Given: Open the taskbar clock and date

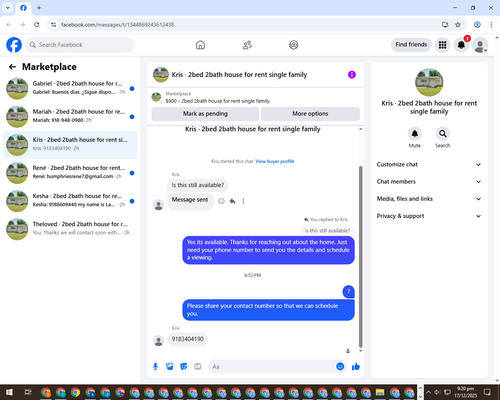Looking at the screenshot, I should coord(465,392).
